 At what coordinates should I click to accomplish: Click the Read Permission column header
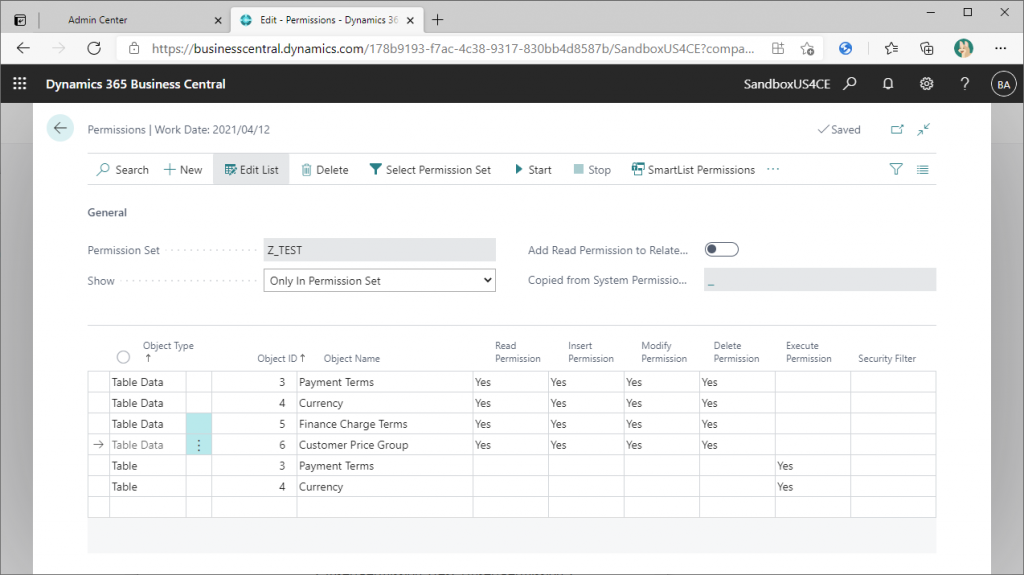[x=517, y=352]
